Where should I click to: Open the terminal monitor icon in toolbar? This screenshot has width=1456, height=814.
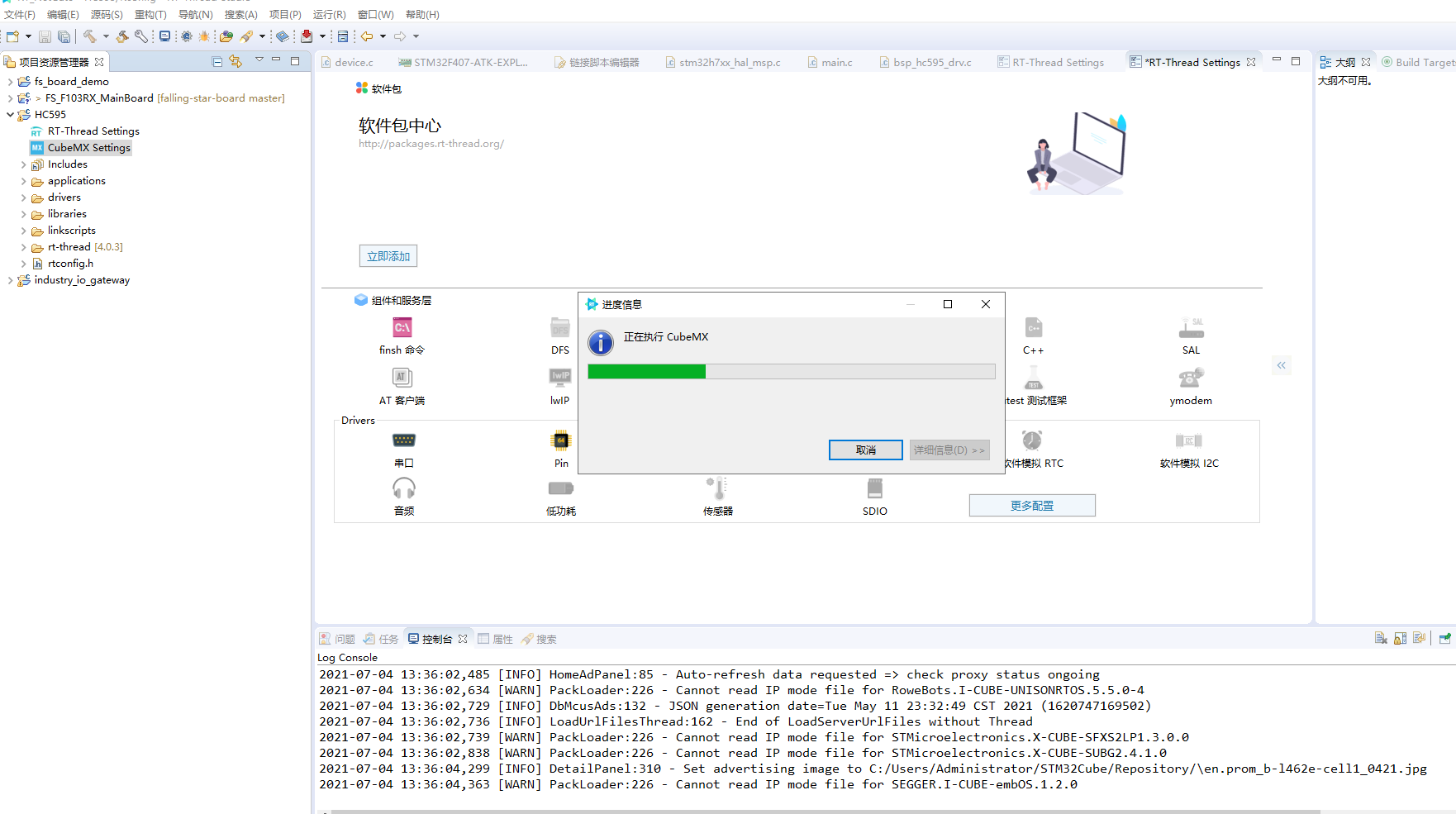point(164,36)
